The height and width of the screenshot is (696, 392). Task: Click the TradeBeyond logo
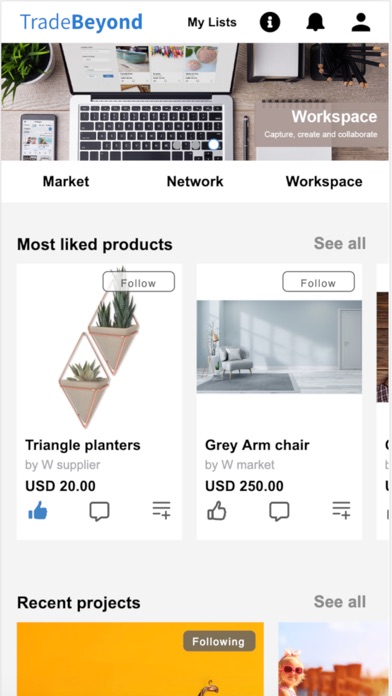point(81,22)
